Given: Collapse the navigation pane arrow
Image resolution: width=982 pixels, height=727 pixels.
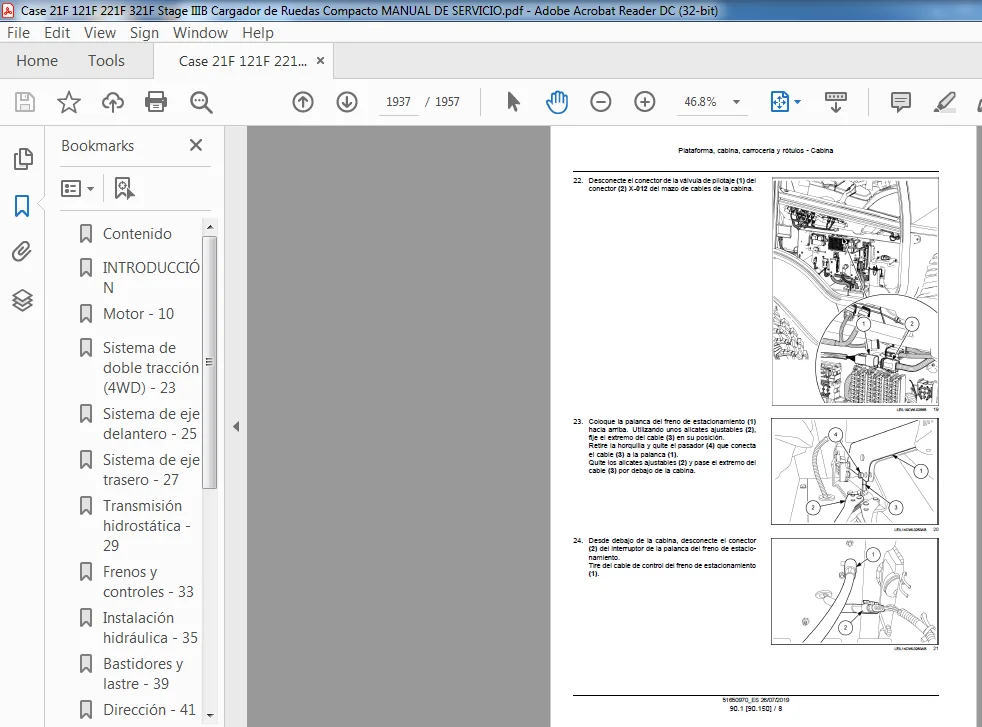Looking at the screenshot, I should (x=236, y=426).
